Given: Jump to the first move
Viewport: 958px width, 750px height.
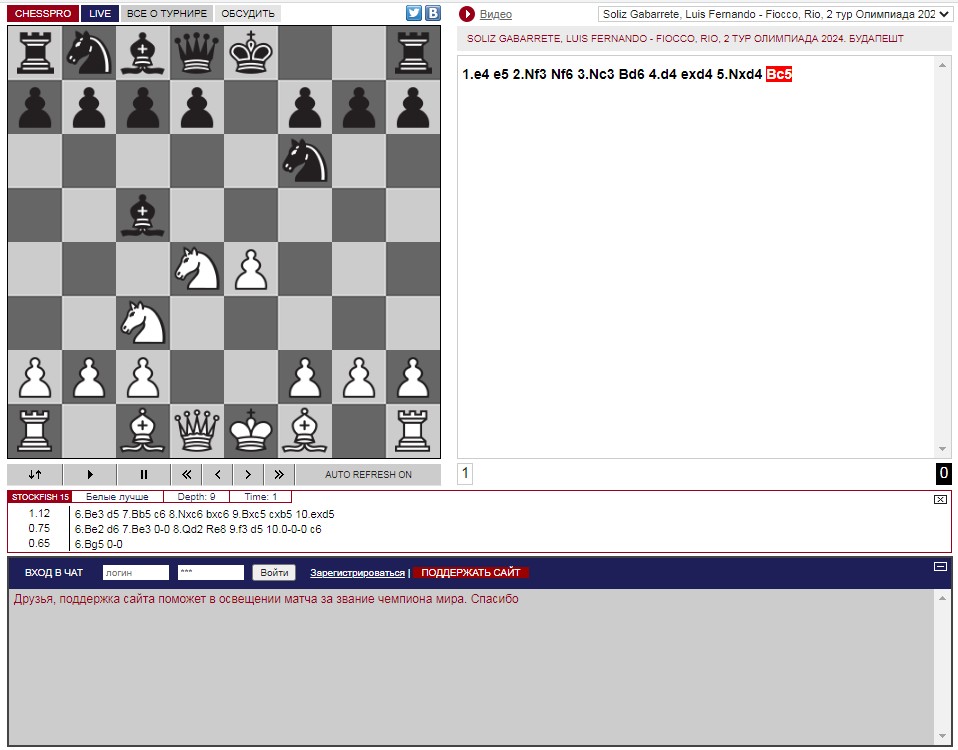Looking at the screenshot, I should [186, 475].
